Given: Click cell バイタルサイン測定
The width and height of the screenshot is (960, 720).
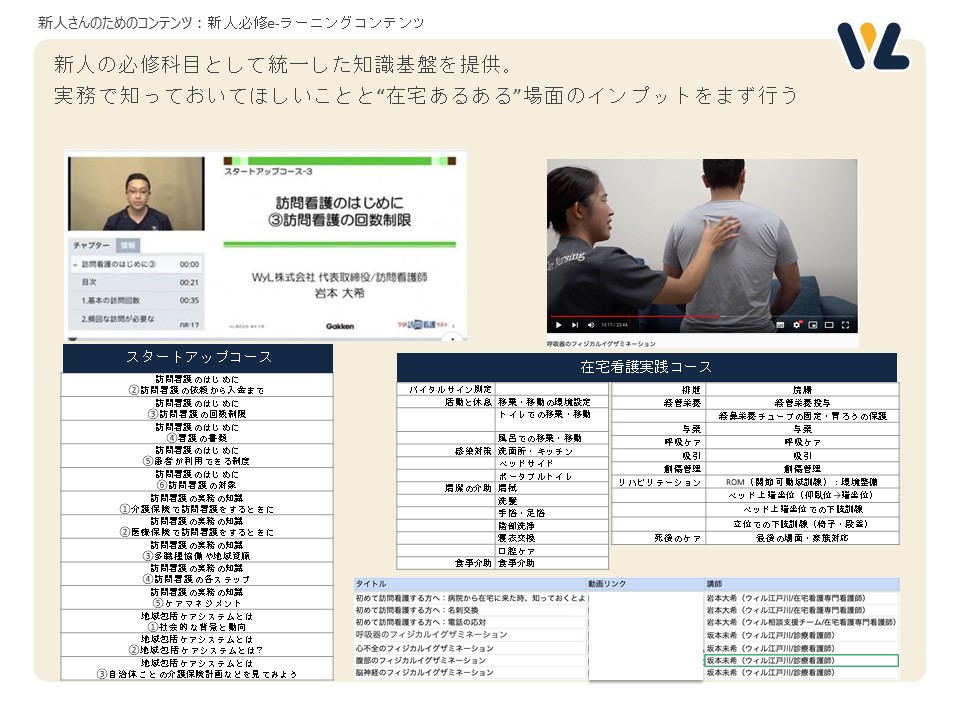Looking at the screenshot, I should coord(446,389).
